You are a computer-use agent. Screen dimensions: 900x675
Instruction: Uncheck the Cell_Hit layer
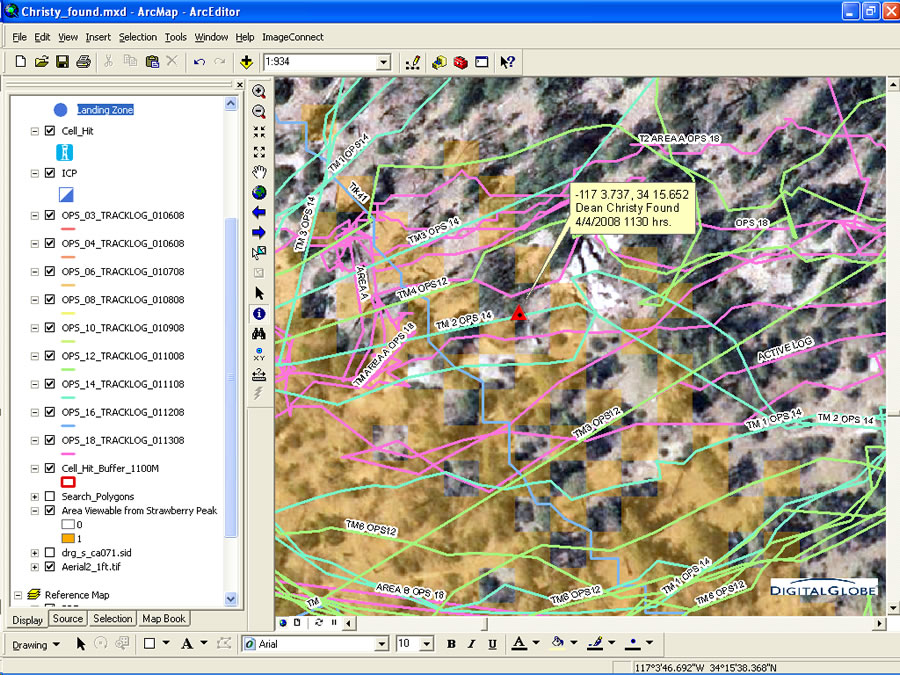[x=50, y=131]
